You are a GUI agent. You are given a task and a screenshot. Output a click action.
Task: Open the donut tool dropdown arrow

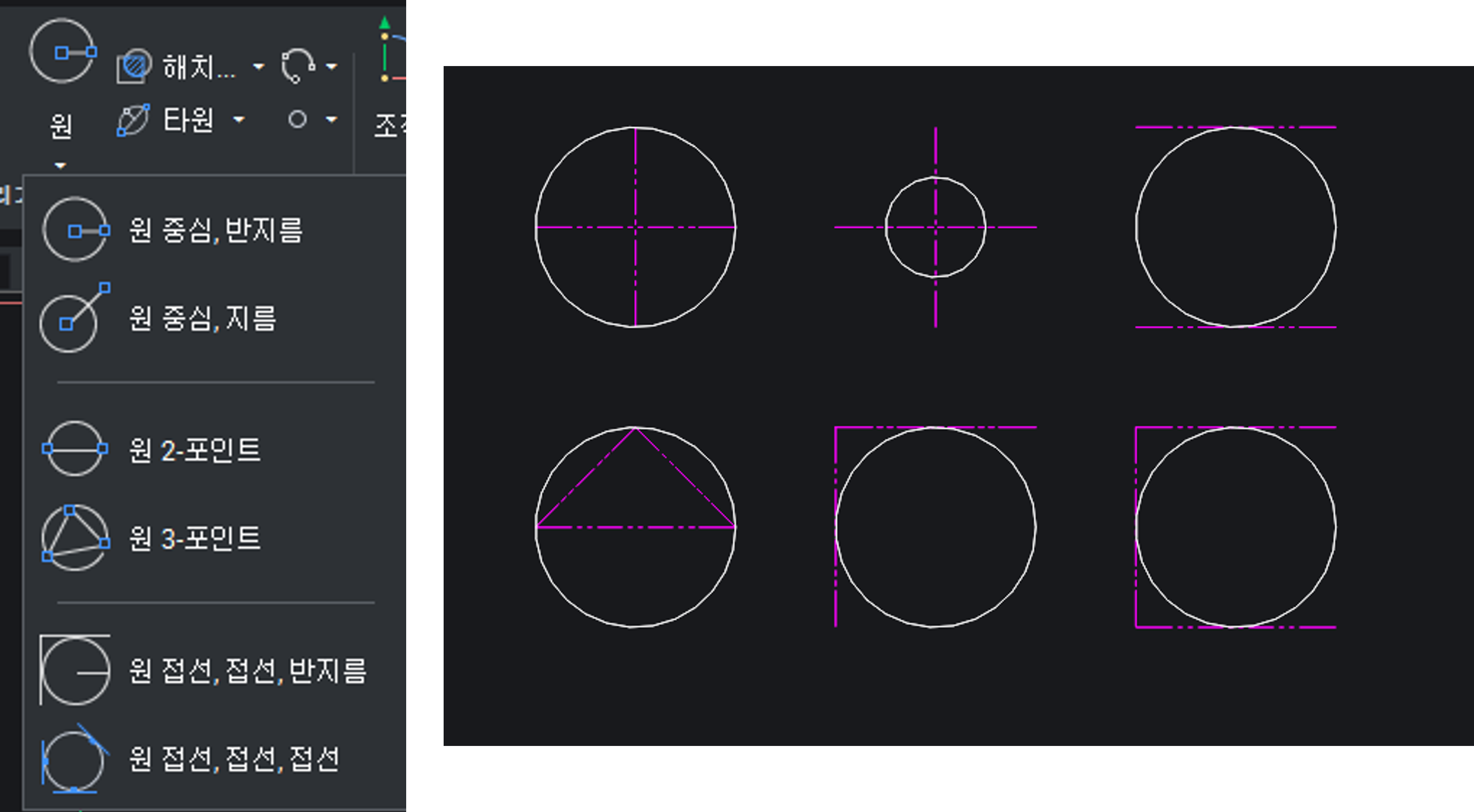pos(332,119)
